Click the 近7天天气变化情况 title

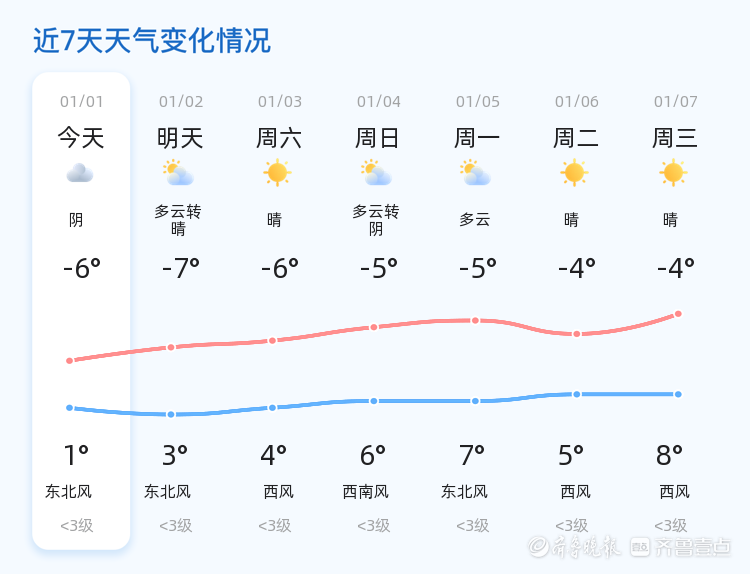(x=151, y=41)
